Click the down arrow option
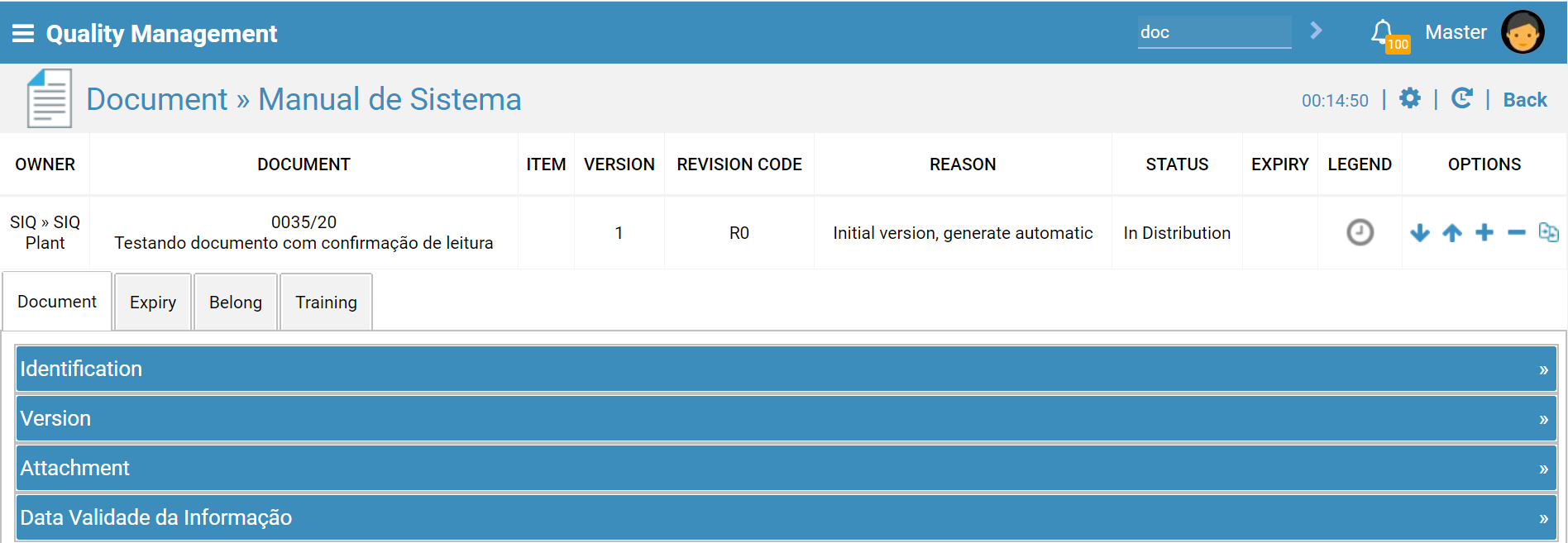 1420,233
